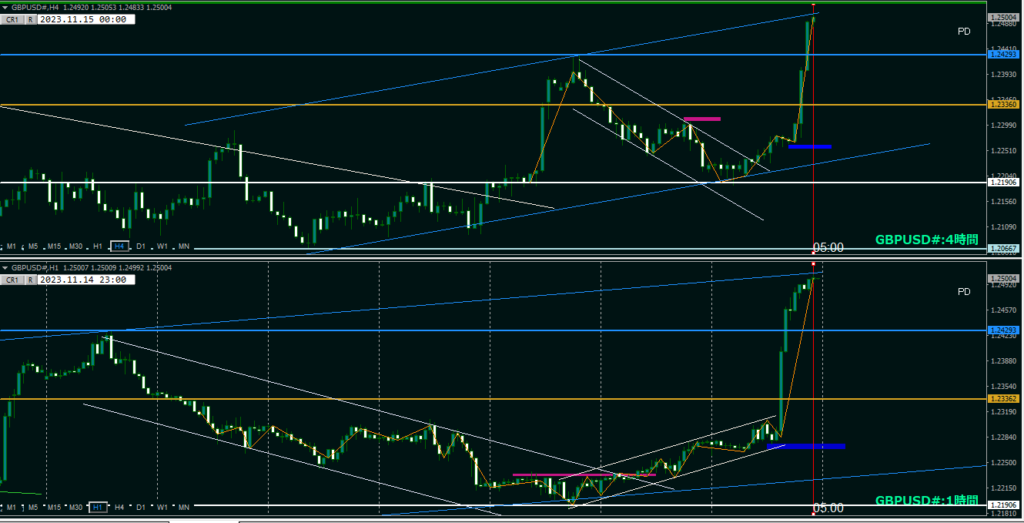The width and height of the screenshot is (1024, 523).
Task: Click CR1 button in the H1 chart
Action: [12, 279]
